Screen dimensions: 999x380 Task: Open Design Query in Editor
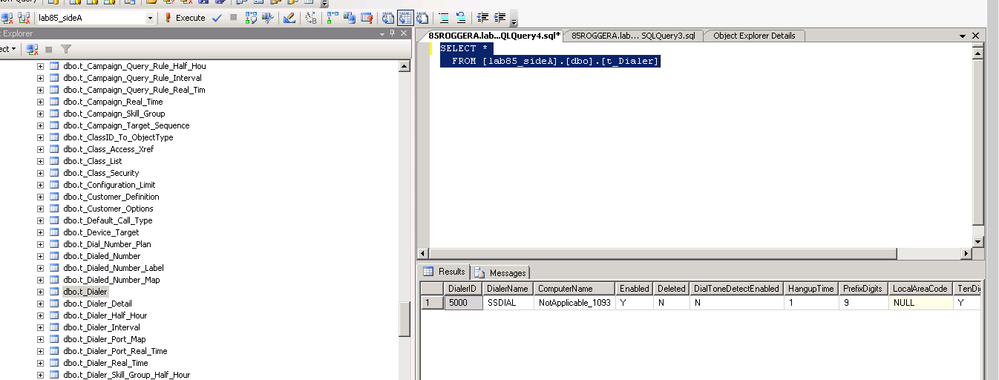(289, 18)
